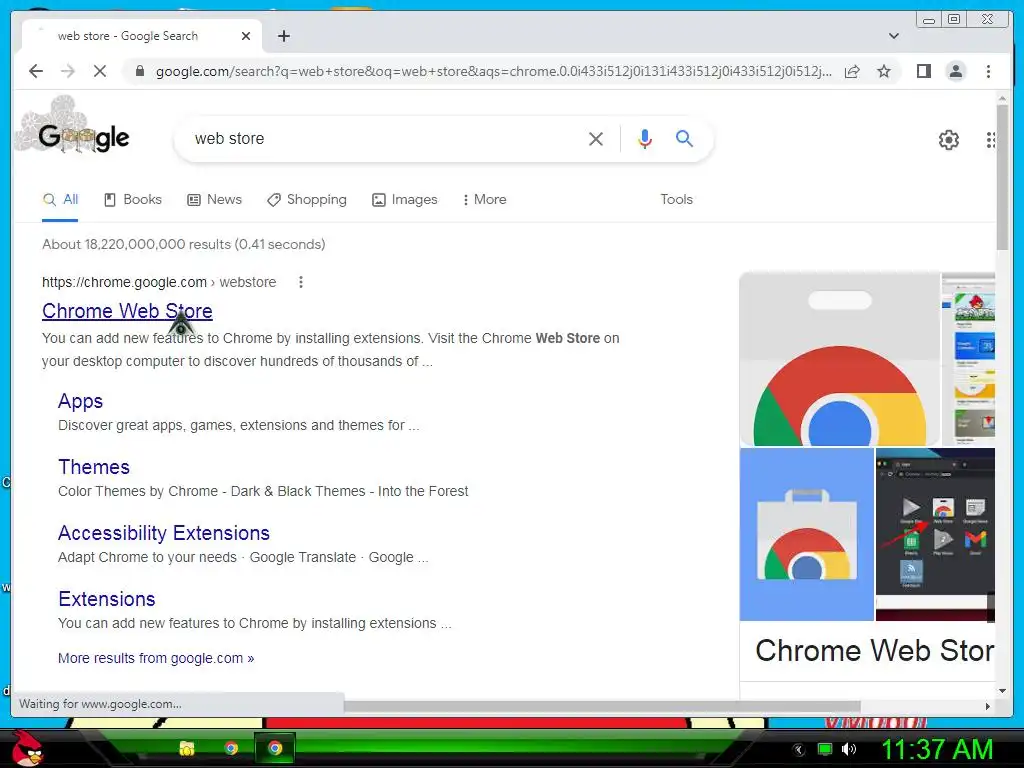The image size is (1024, 768).
Task: Open result options beside chrome.google.com
Action: tap(300, 282)
